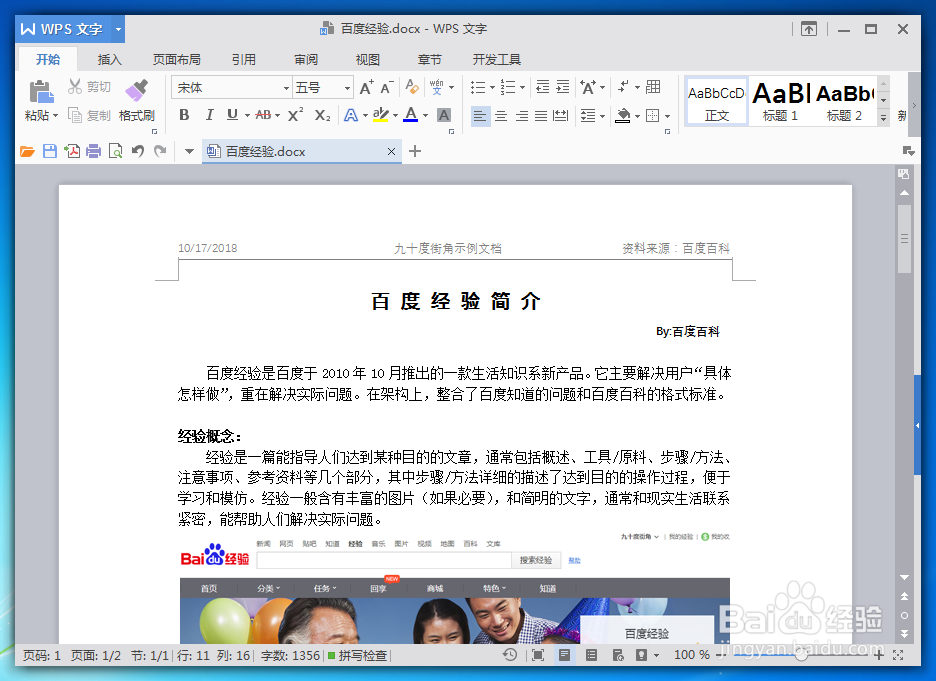Expand quick access toolbar customize arrow
This screenshot has height=681, width=936.
point(189,152)
